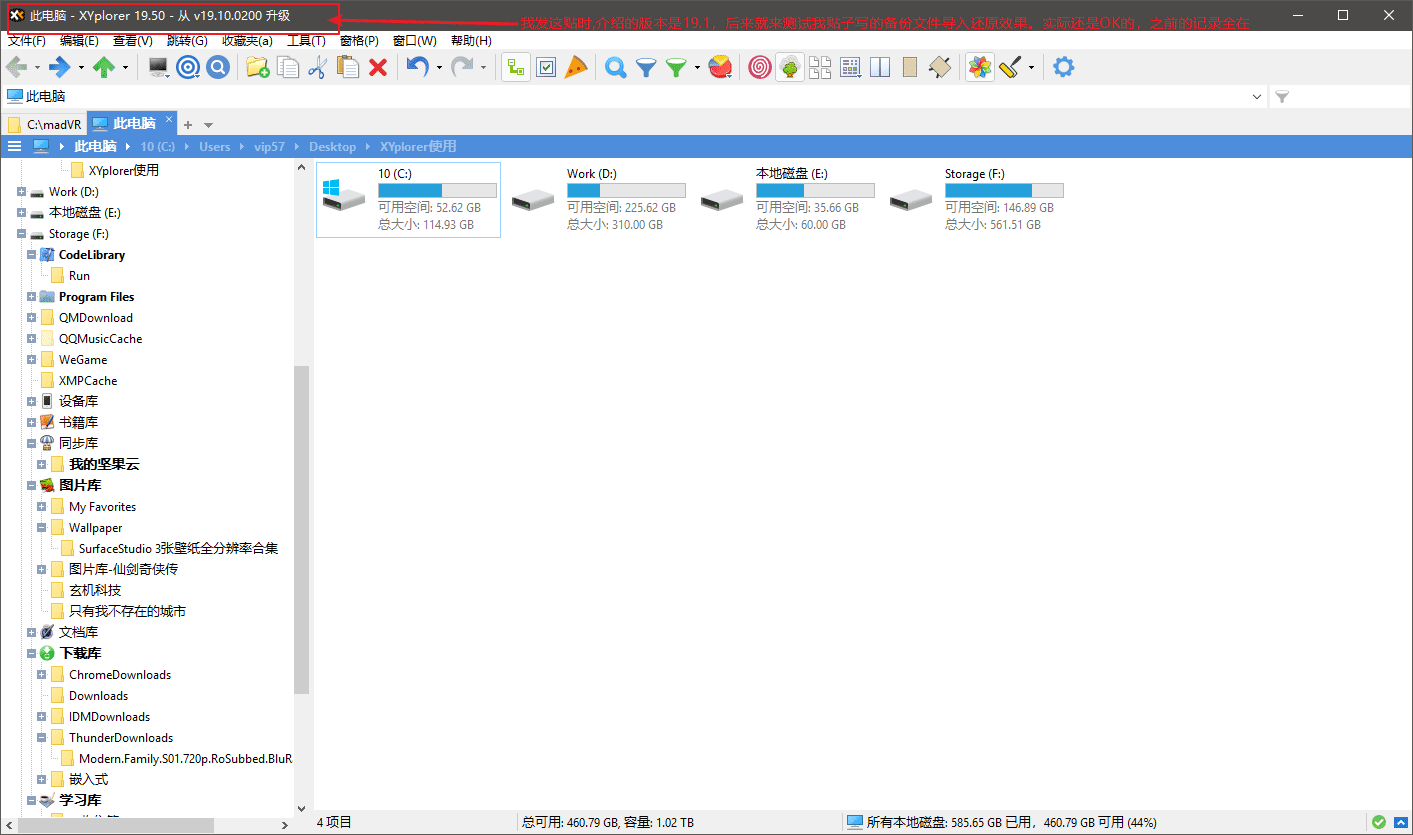Image resolution: width=1413 pixels, height=835 pixels.
Task: Click the new tab plus button
Action: coord(190,123)
